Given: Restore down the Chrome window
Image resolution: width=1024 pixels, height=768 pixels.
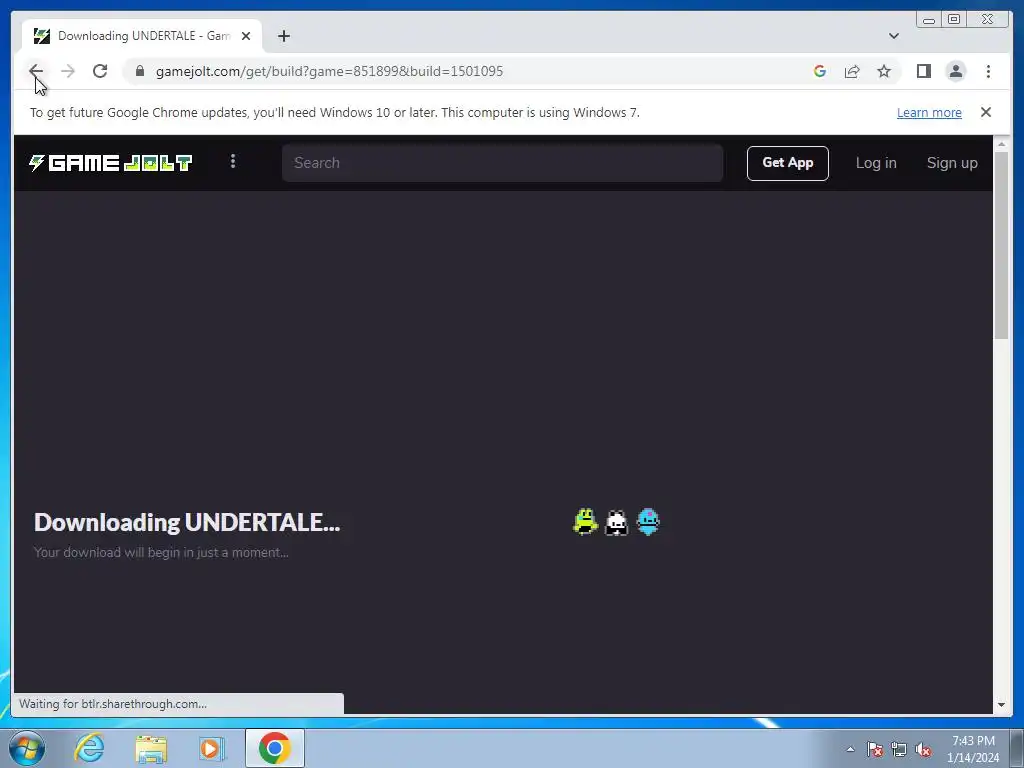Looking at the screenshot, I should point(953,20).
